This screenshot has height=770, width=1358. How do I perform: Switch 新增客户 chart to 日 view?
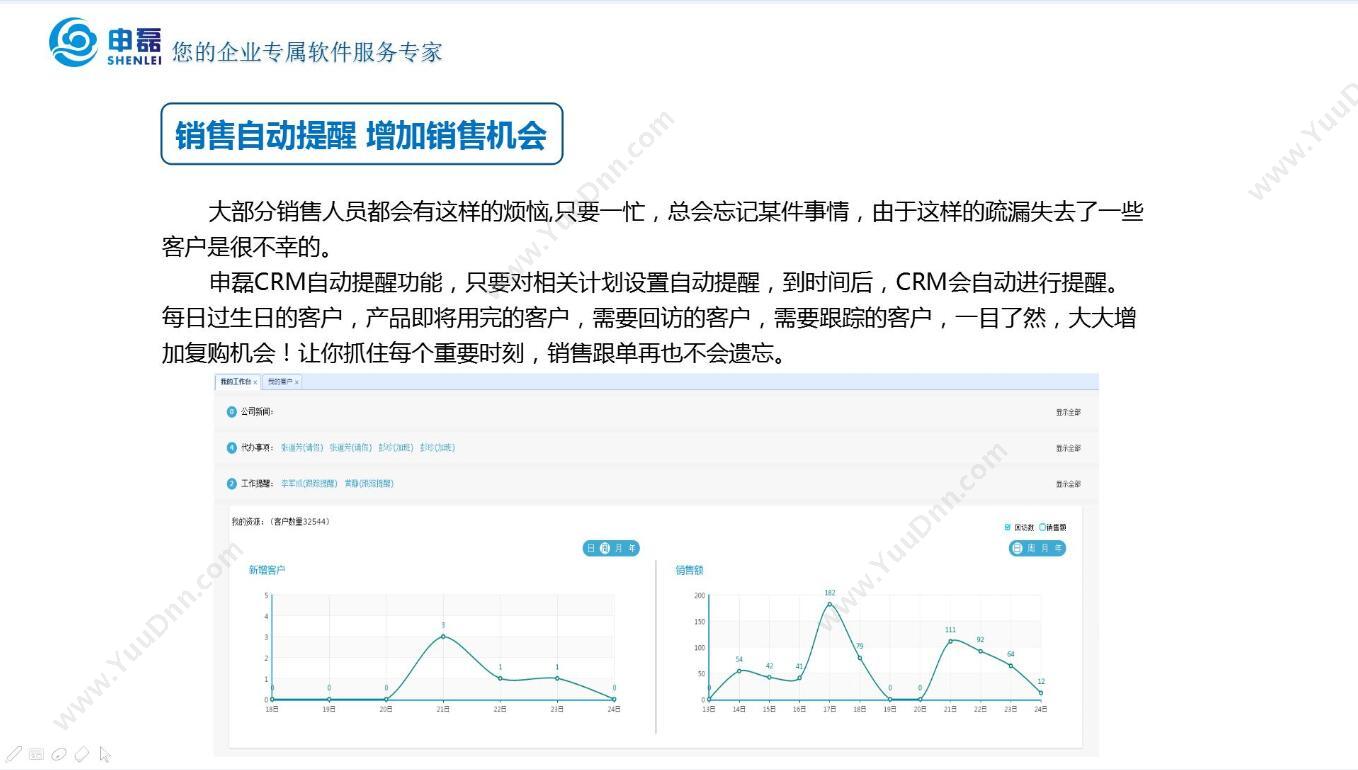click(x=591, y=548)
